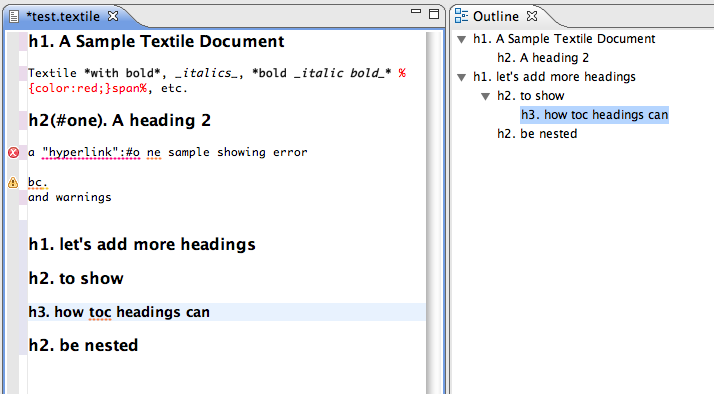
Task: Select 'h2. to show' in the Outline
Action: [x=530, y=96]
